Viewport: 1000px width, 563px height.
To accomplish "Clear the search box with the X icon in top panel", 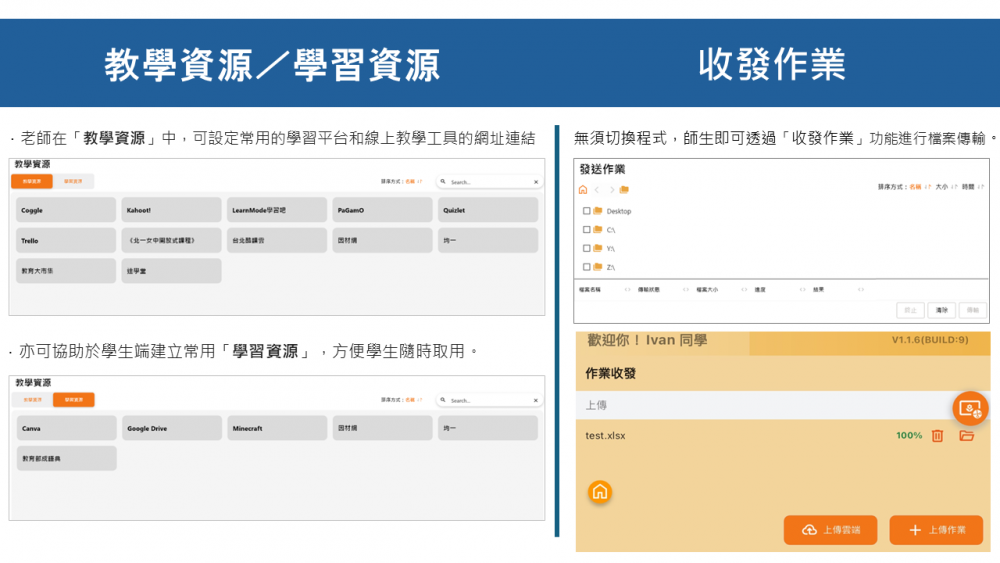I will tap(536, 182).
